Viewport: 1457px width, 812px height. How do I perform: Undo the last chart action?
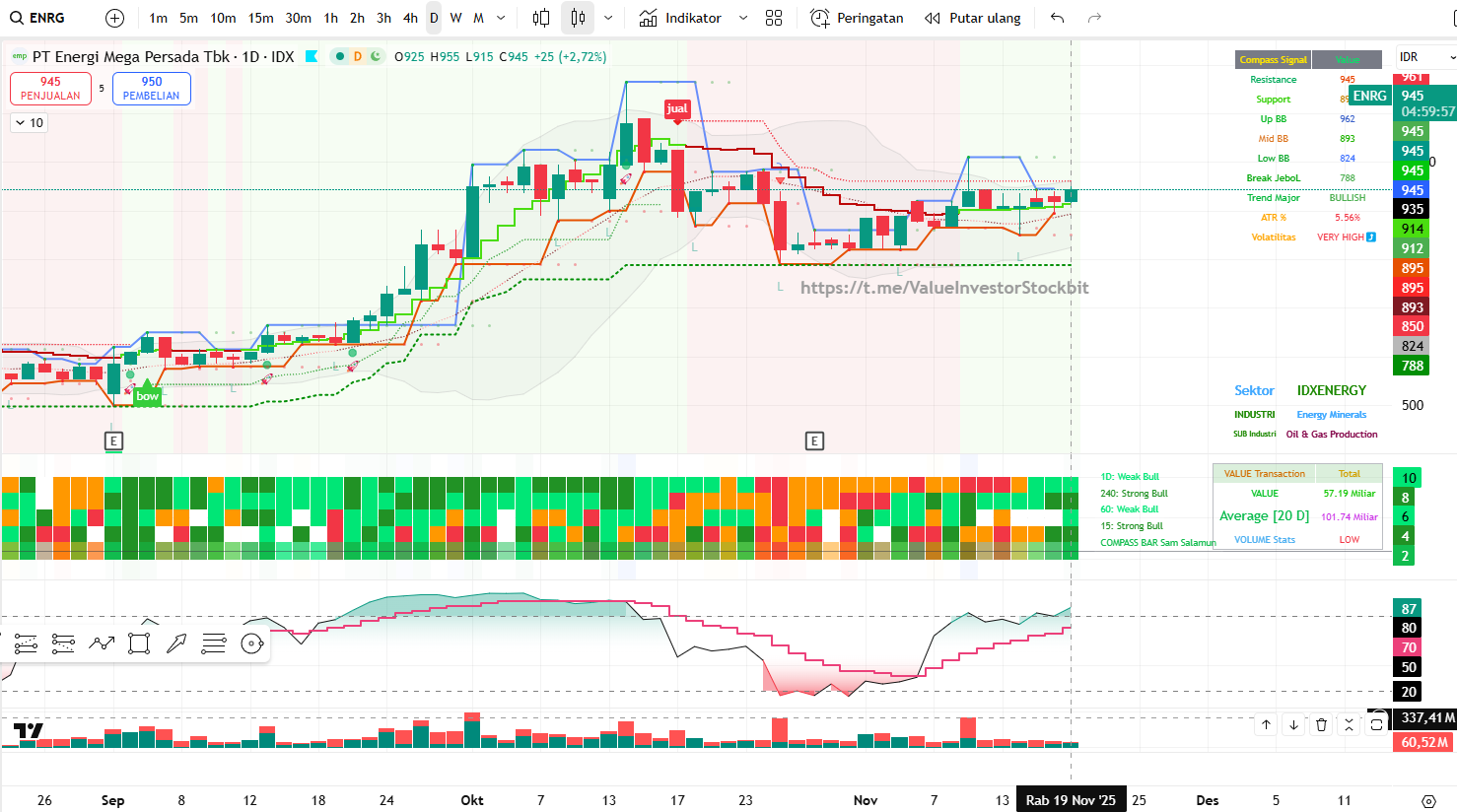click(x=1058, y=18)
